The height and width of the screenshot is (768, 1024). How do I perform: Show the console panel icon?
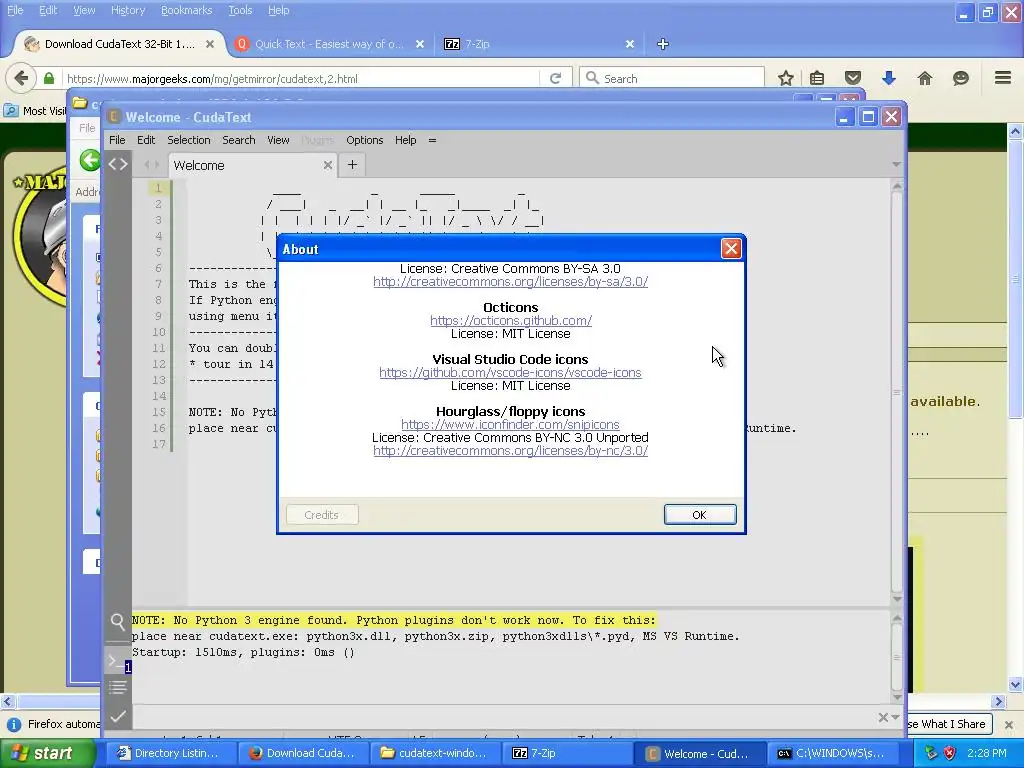(x=118, y=661)
